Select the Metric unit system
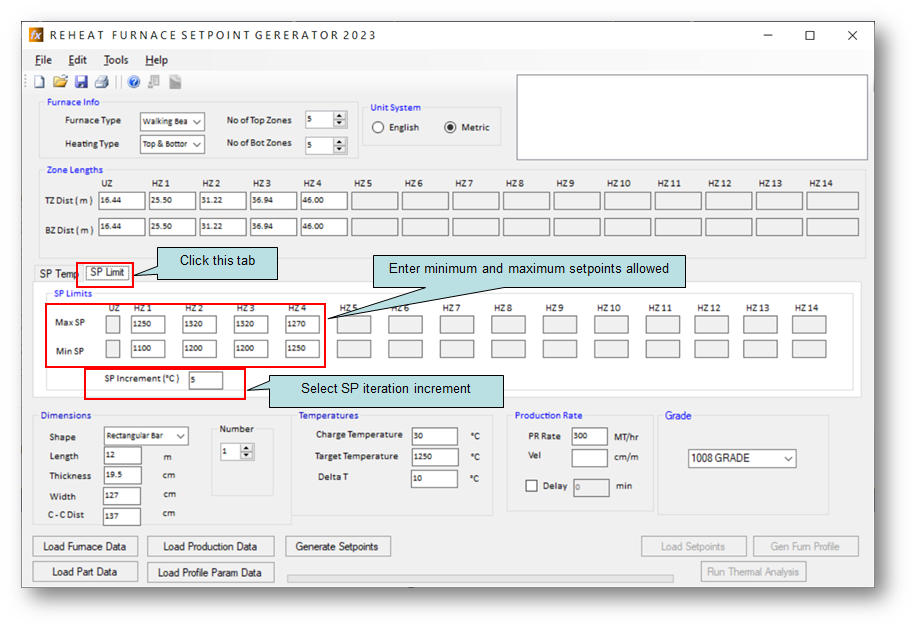This screenshot has width=917, height=630. [x=467, y=128]
